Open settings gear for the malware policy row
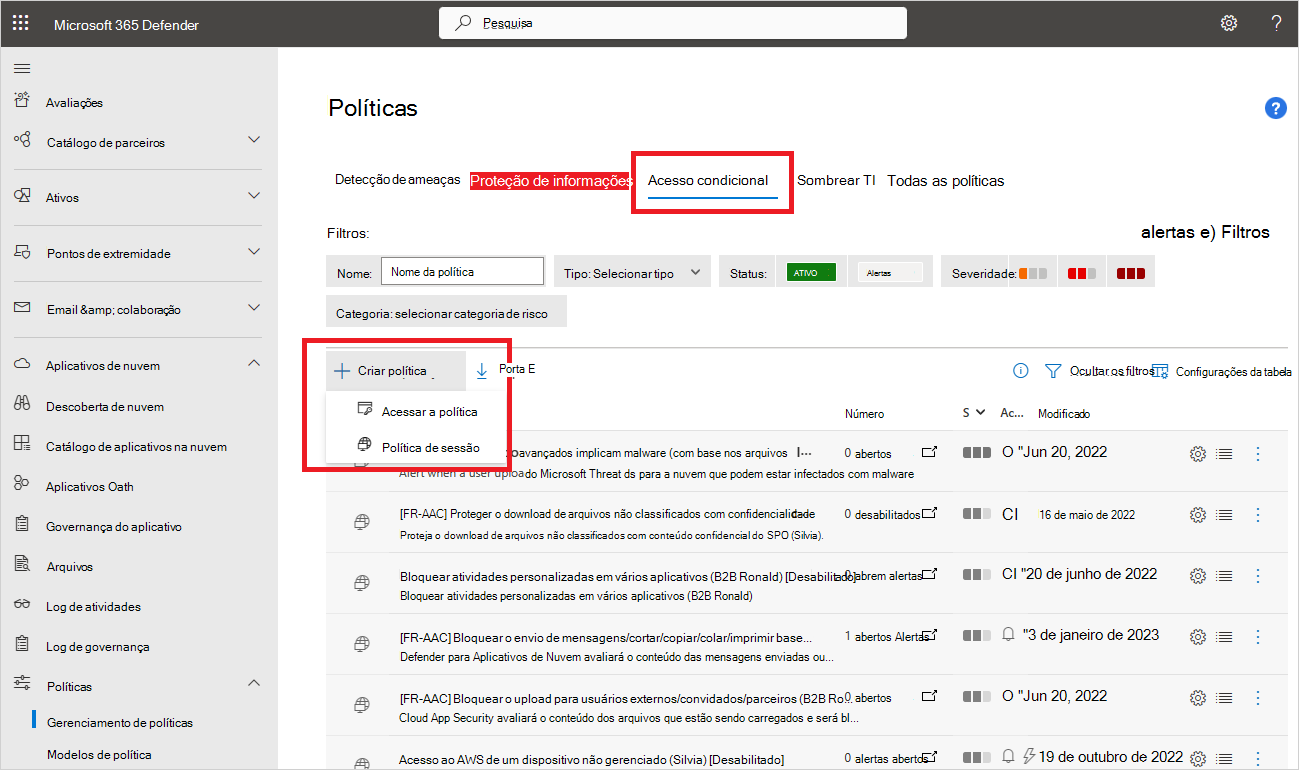The height and width of the screenshot is (770, 1299). [x=1197, y=454]
